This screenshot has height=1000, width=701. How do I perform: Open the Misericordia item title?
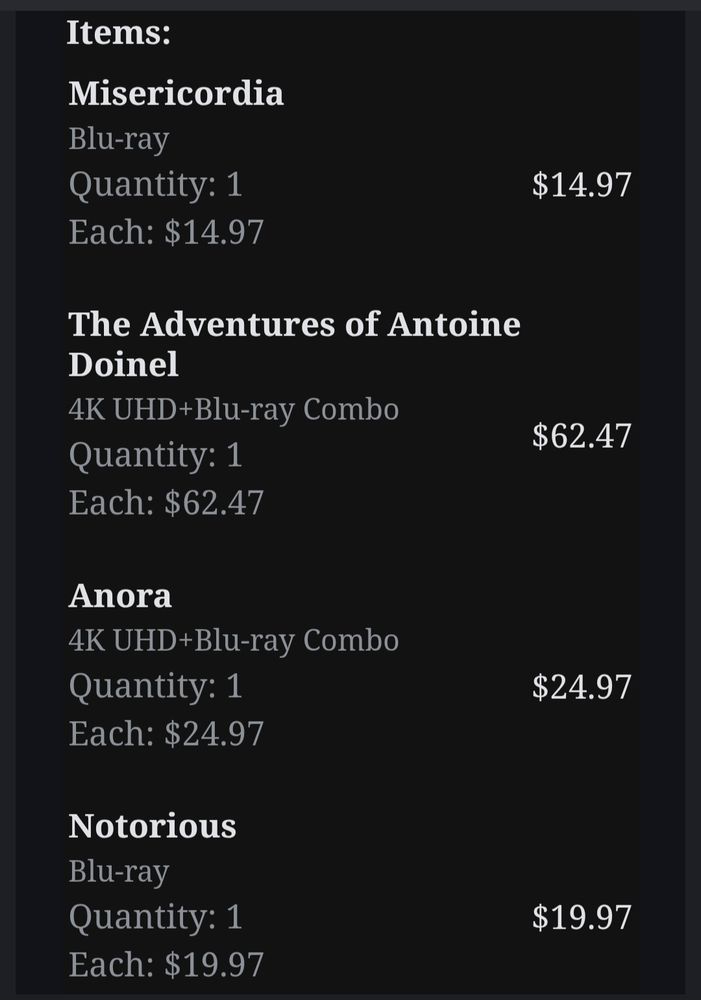[176, 93]
